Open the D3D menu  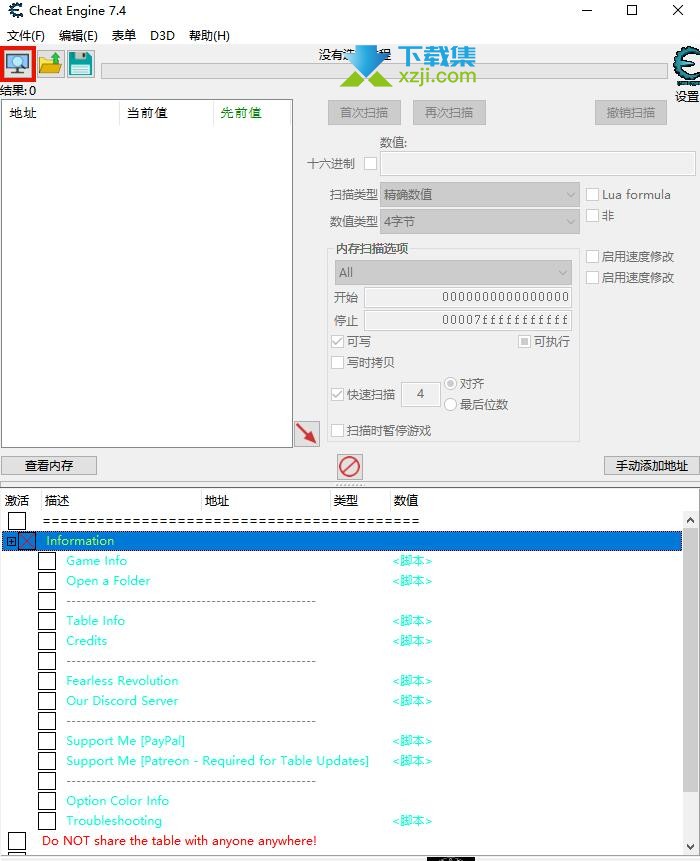(163, 36)
